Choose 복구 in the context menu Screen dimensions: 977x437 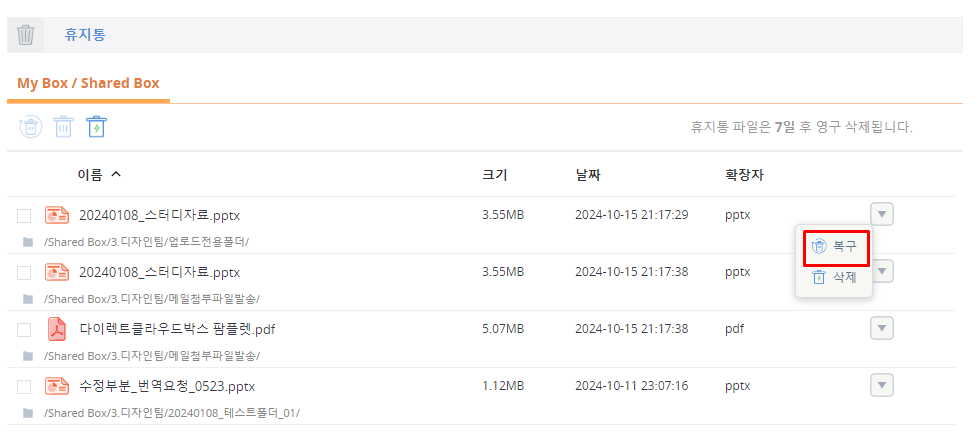[x=835, y=247]
